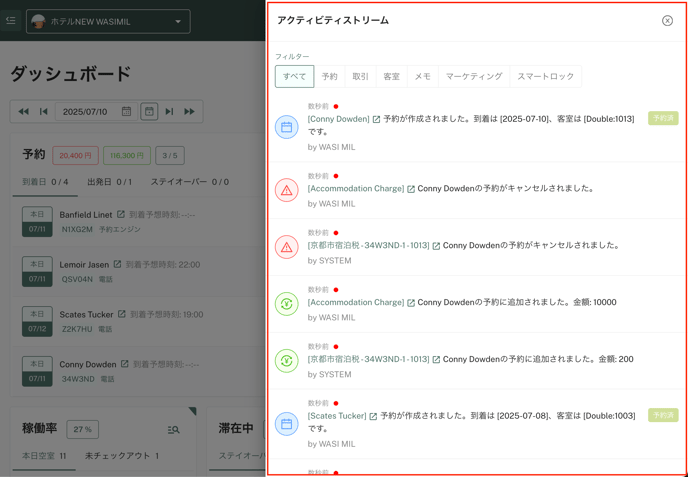
Task: Click external link icon after [Scates Tucker]
Action: pyautogui.click(x=373, y=416)
